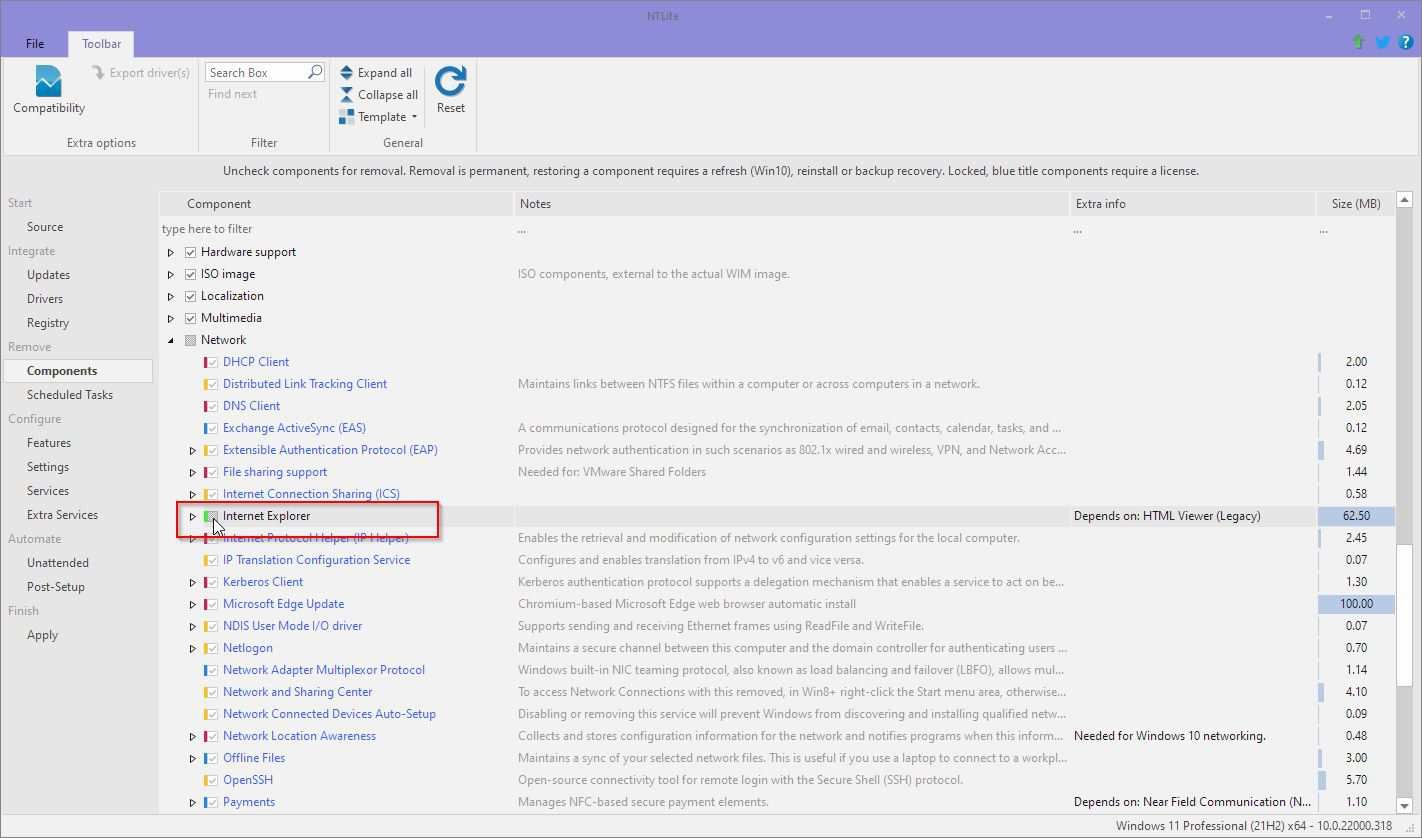Toggle Hardware support checkbox
The image size is (1422, 838).
(190, 252)
